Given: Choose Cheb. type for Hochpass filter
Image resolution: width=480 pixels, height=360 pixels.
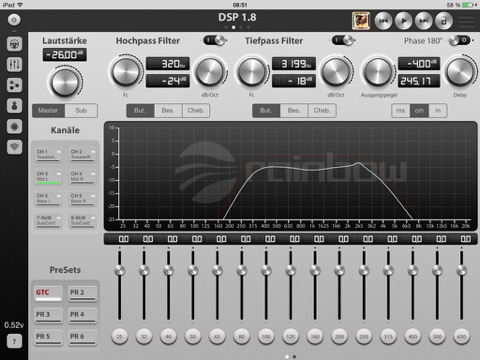Looking at the screenshot, I should 196,110.
